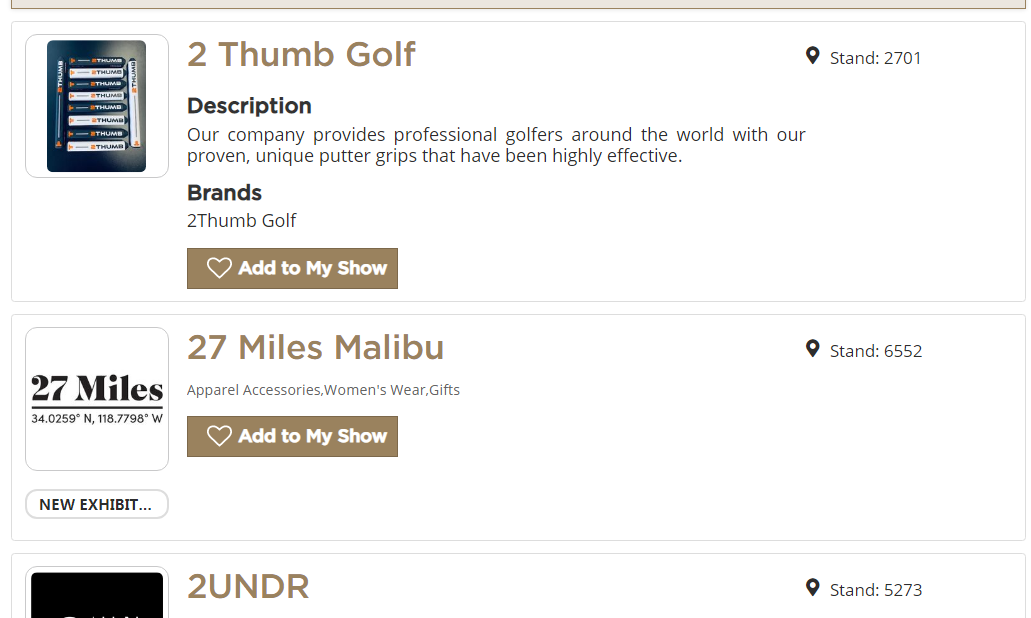Screen dimensions: 1031x618
Task: Click the Stand: 2701 label
Action: (x=875, y=58)
